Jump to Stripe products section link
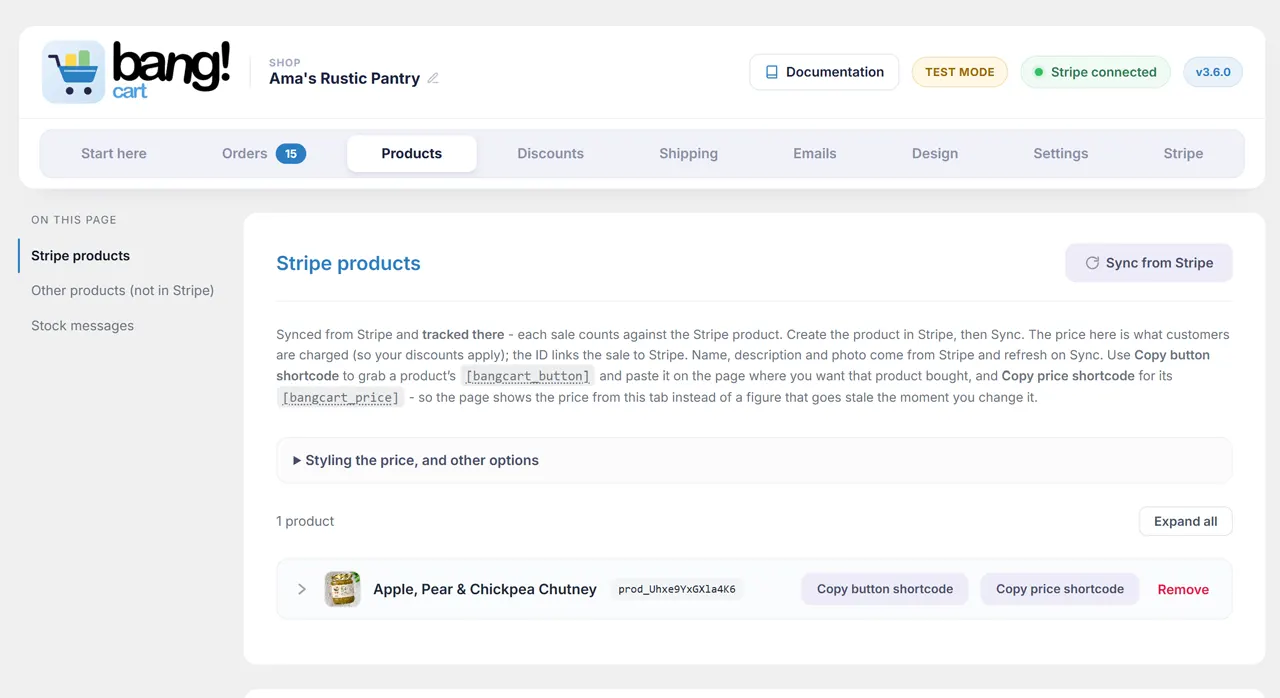 [81, 256]
